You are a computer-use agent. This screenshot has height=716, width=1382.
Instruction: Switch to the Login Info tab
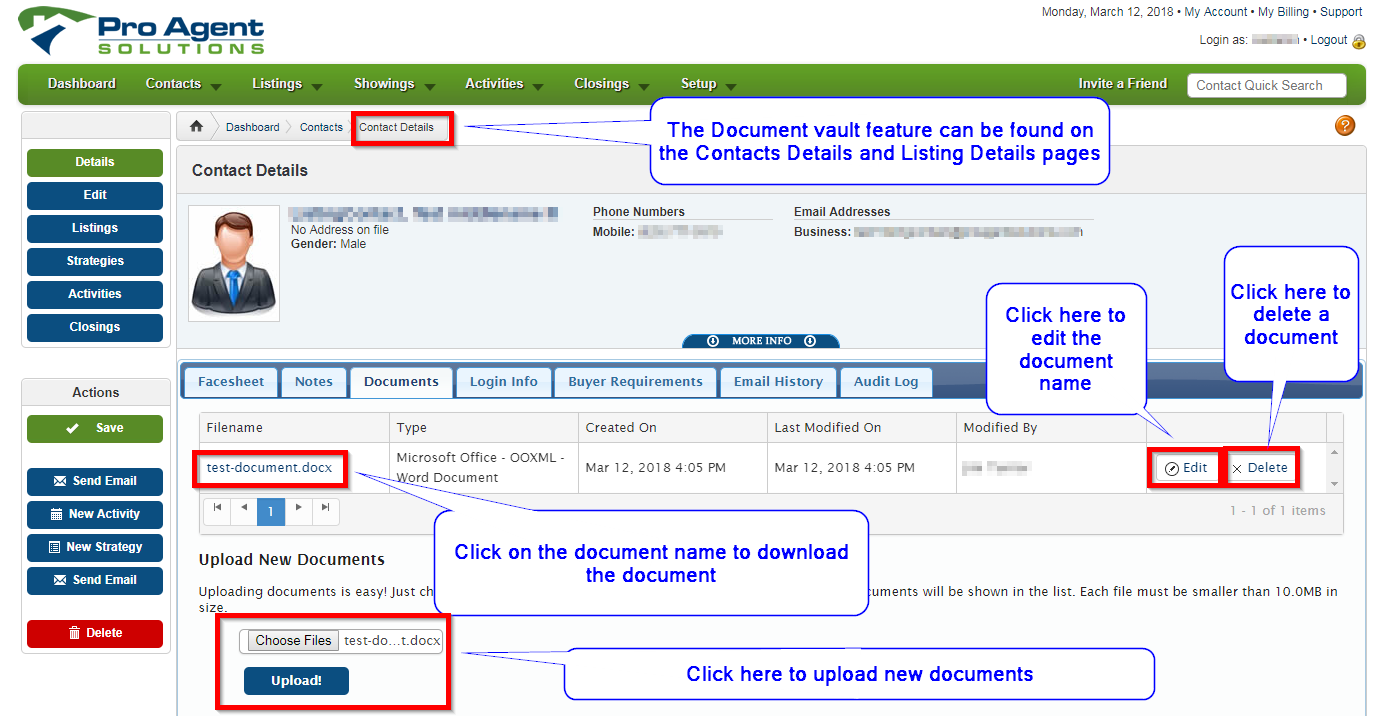point(503,382)
